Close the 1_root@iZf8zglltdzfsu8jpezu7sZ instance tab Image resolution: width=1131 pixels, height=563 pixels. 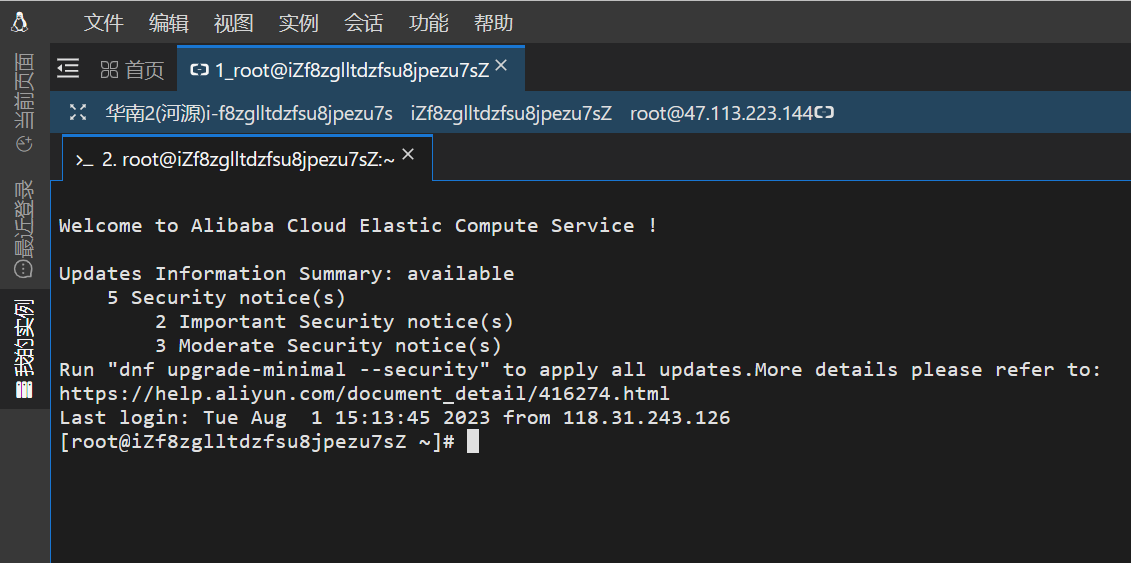pos(502,66)
